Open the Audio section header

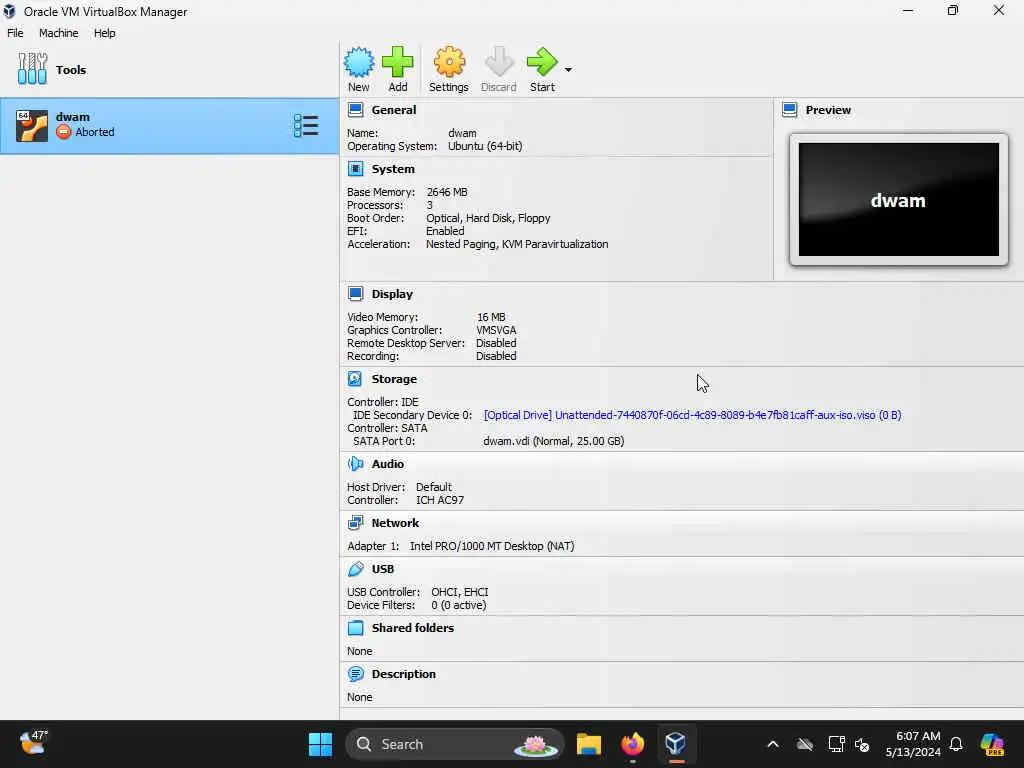click(387, 464)
